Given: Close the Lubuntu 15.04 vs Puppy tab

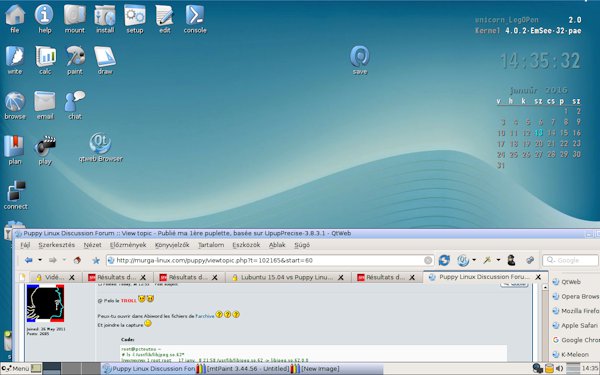Looking at the screenshot, I should point(341,277).
